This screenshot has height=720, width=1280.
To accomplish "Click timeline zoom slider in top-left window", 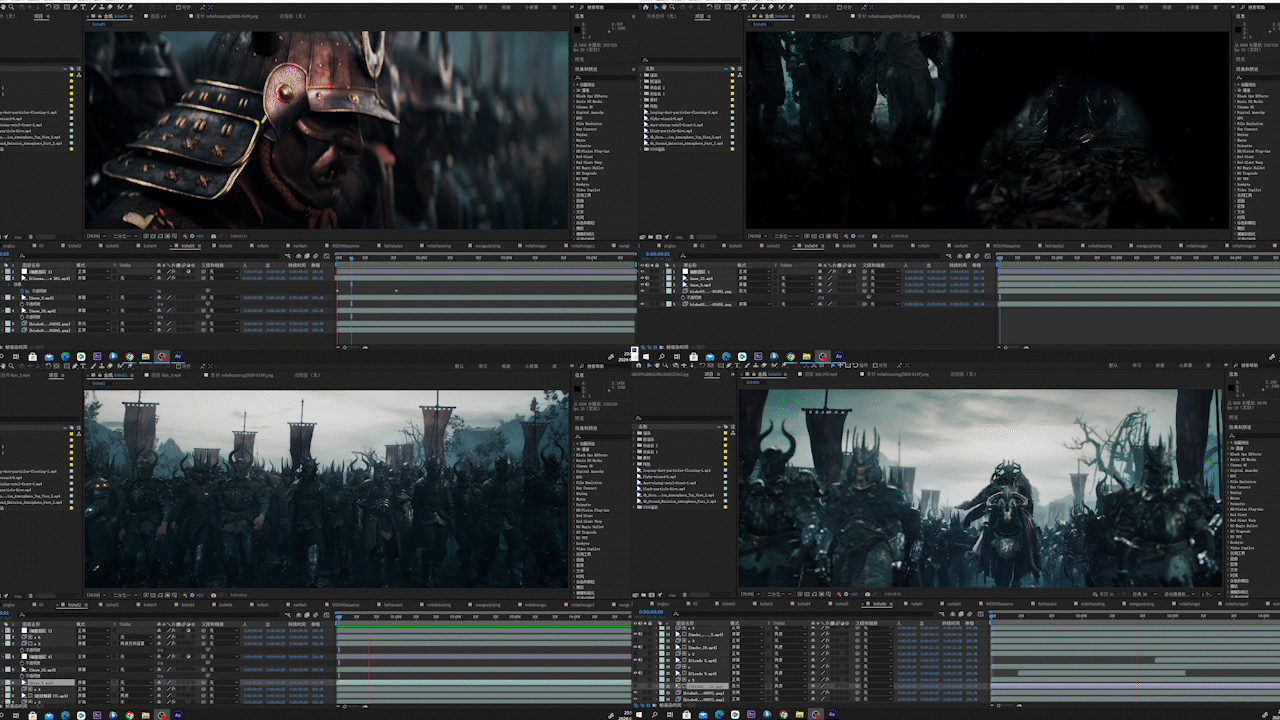I will pos(345,347).
